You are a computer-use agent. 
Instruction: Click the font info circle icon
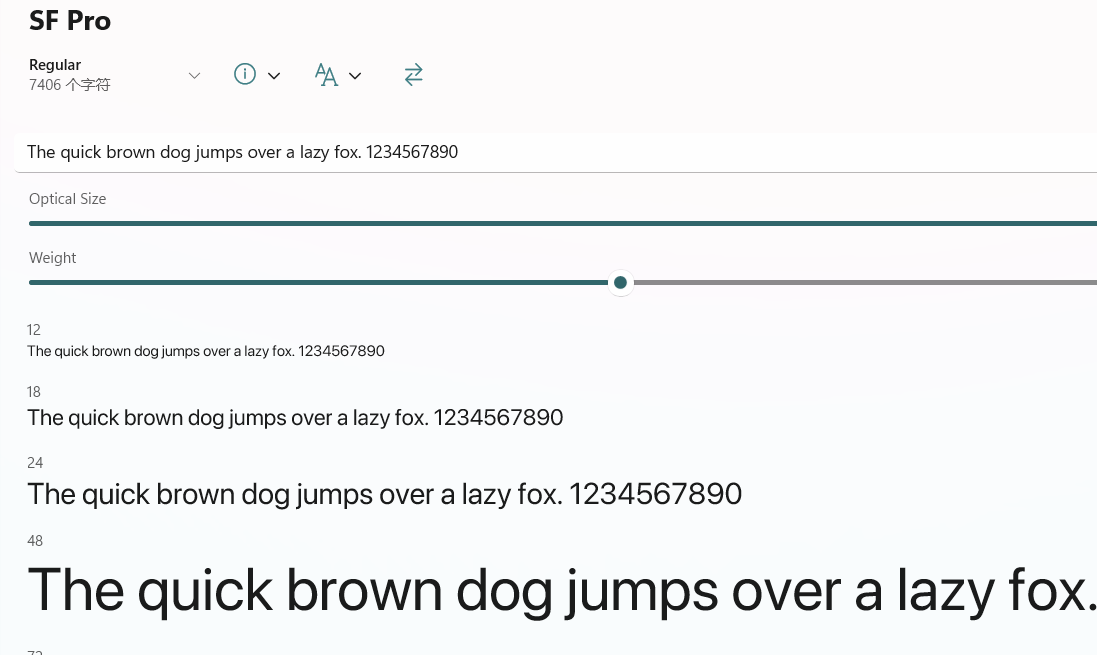click(245, 74)
